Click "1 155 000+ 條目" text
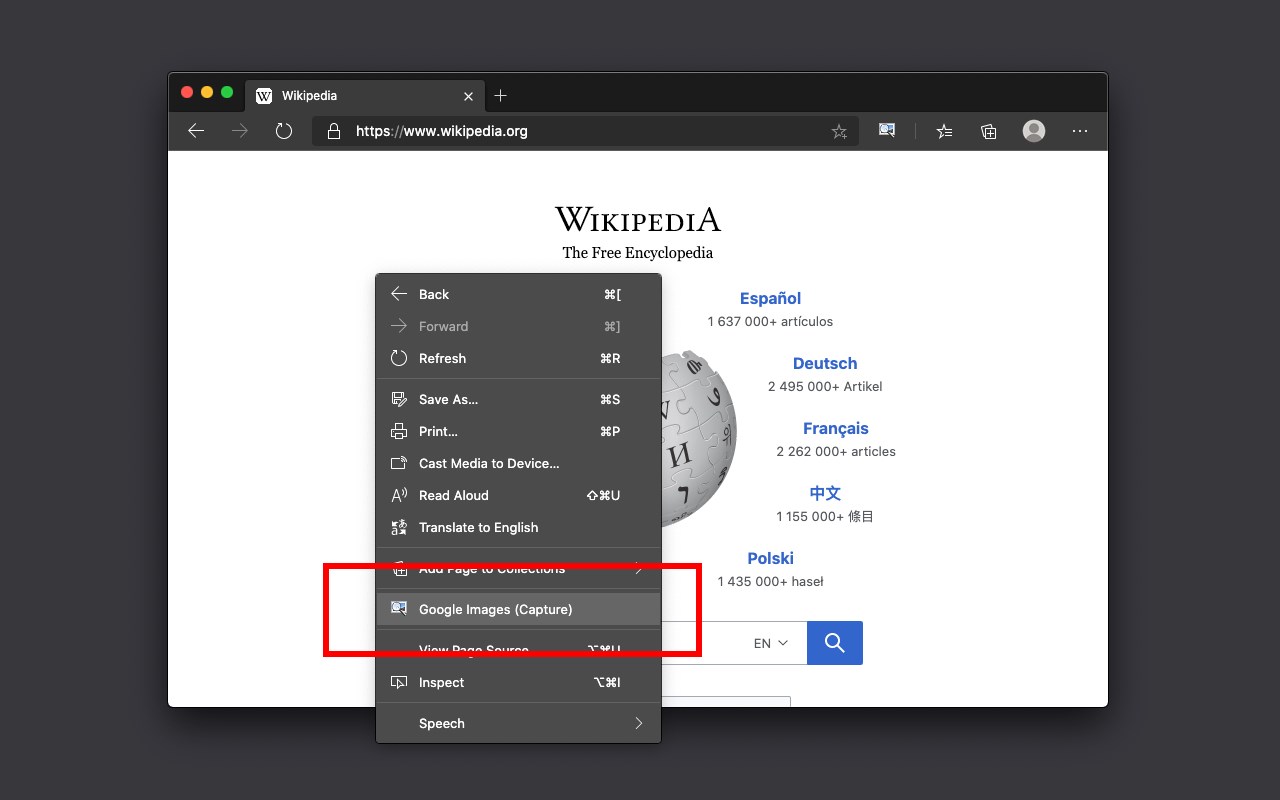This screenshot has width=1280, height=800. [825, 516]
